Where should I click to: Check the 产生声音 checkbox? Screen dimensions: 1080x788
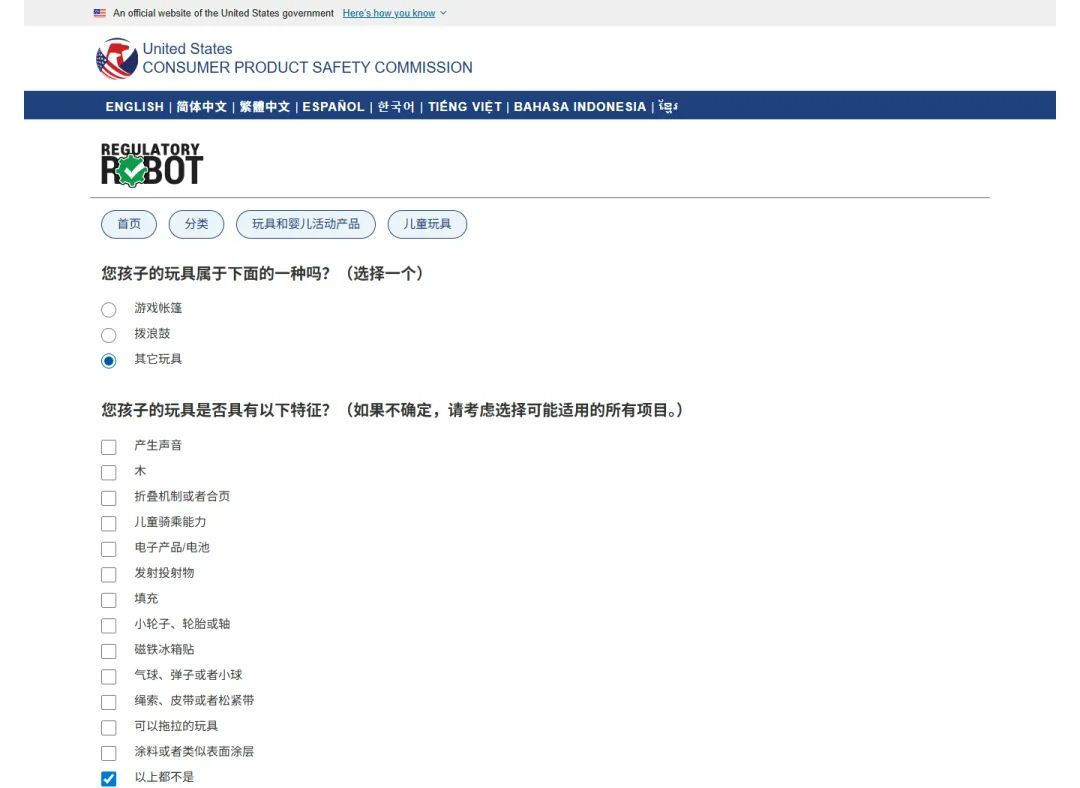[109, 447]
